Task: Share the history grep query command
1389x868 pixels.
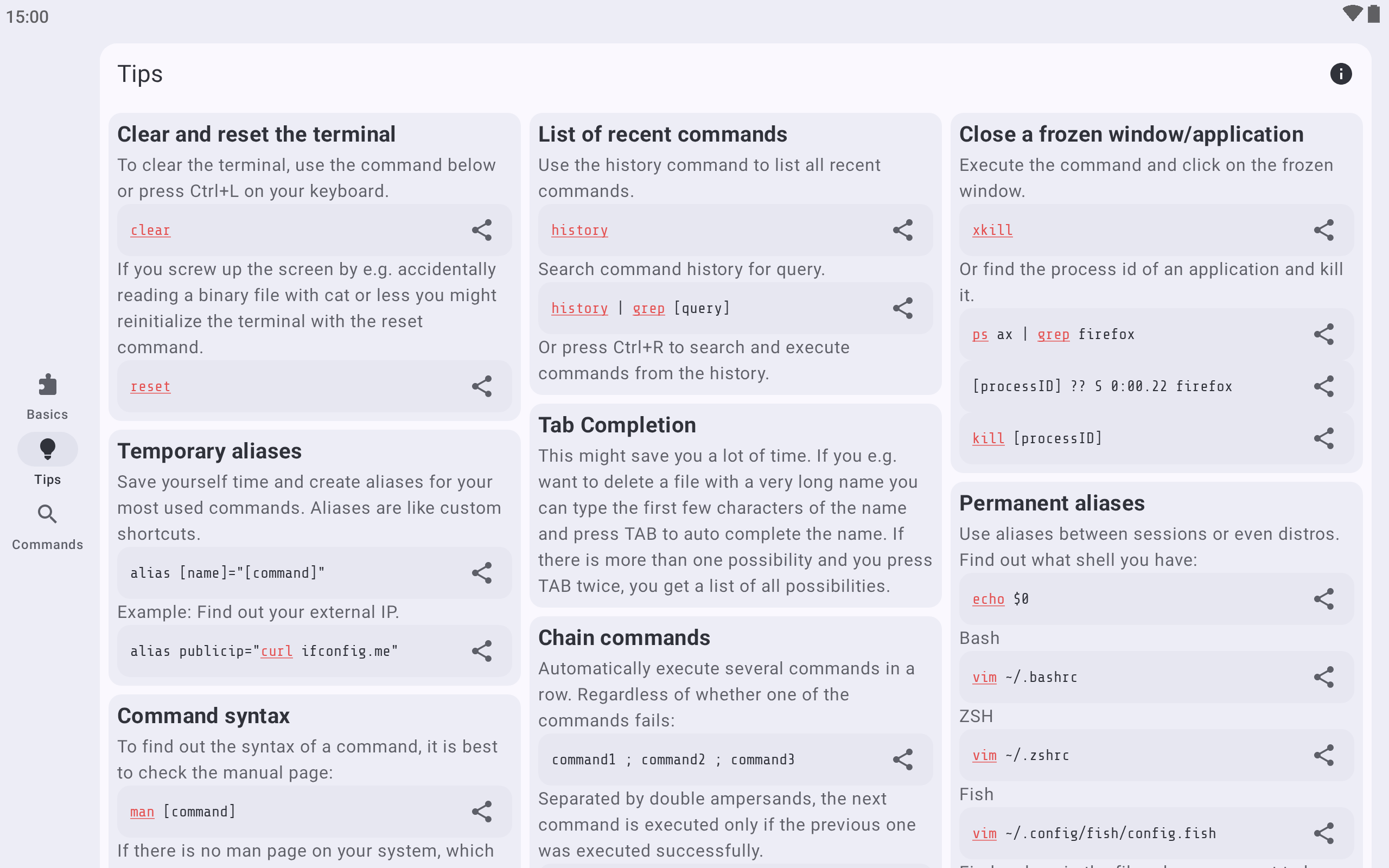Action: [x=903, y=308]
